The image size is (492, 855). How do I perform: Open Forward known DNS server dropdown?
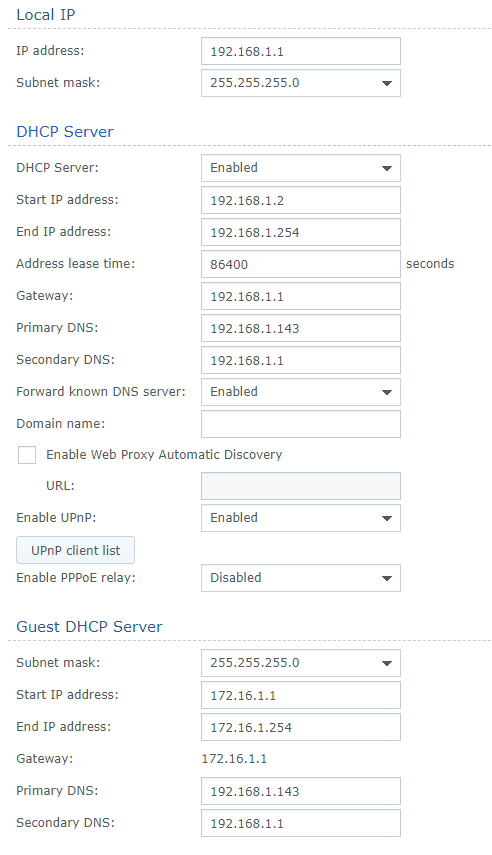(301, 392)
